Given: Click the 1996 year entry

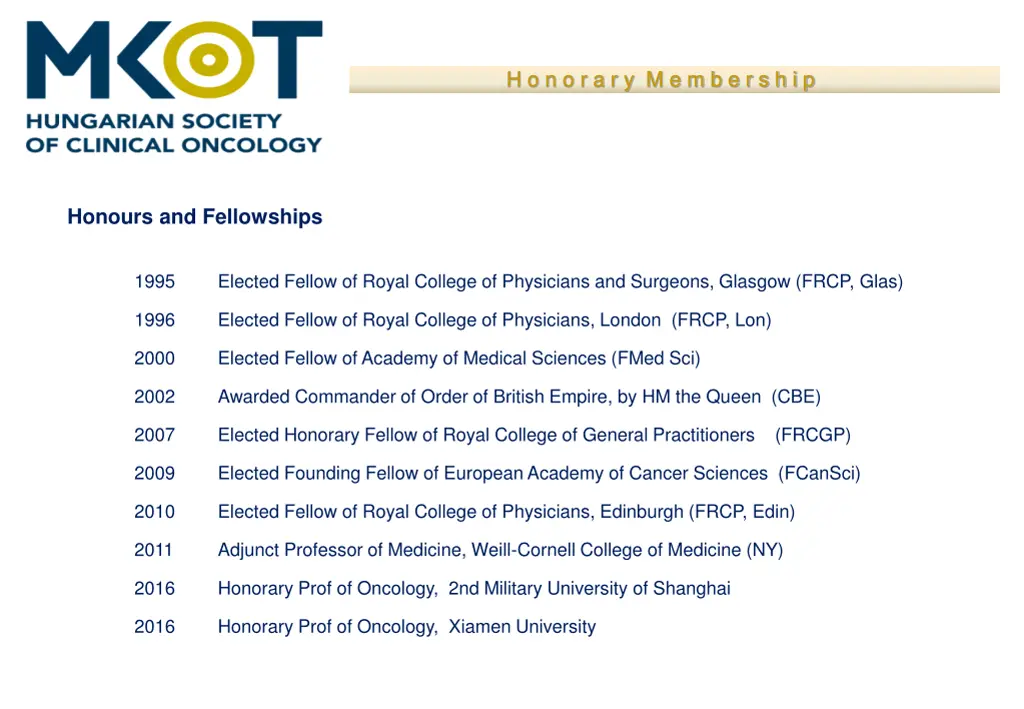Looking at the screenshot, I should tap(155, 320).
